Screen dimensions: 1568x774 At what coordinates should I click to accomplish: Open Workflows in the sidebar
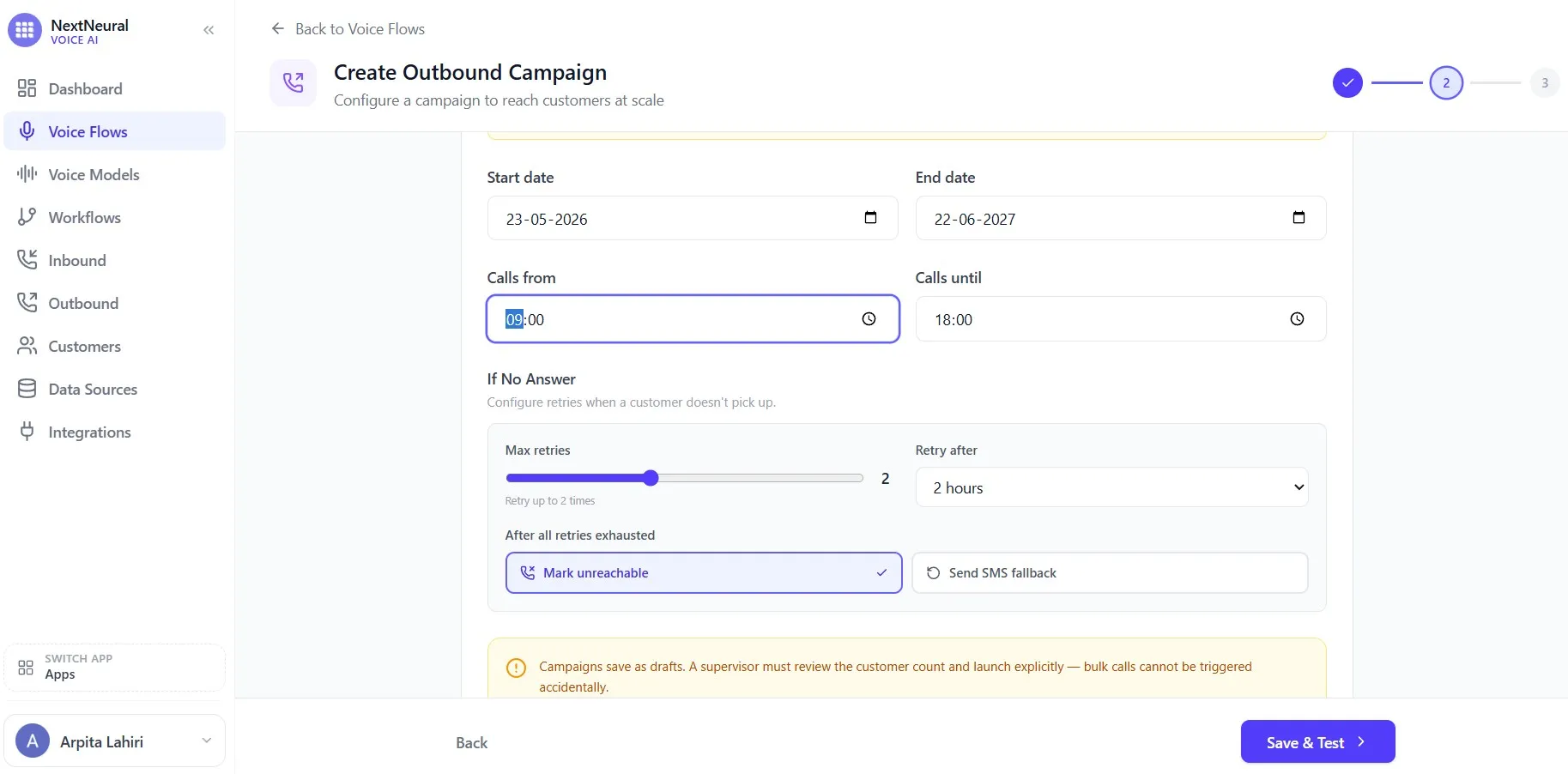[x=115, y=217]
